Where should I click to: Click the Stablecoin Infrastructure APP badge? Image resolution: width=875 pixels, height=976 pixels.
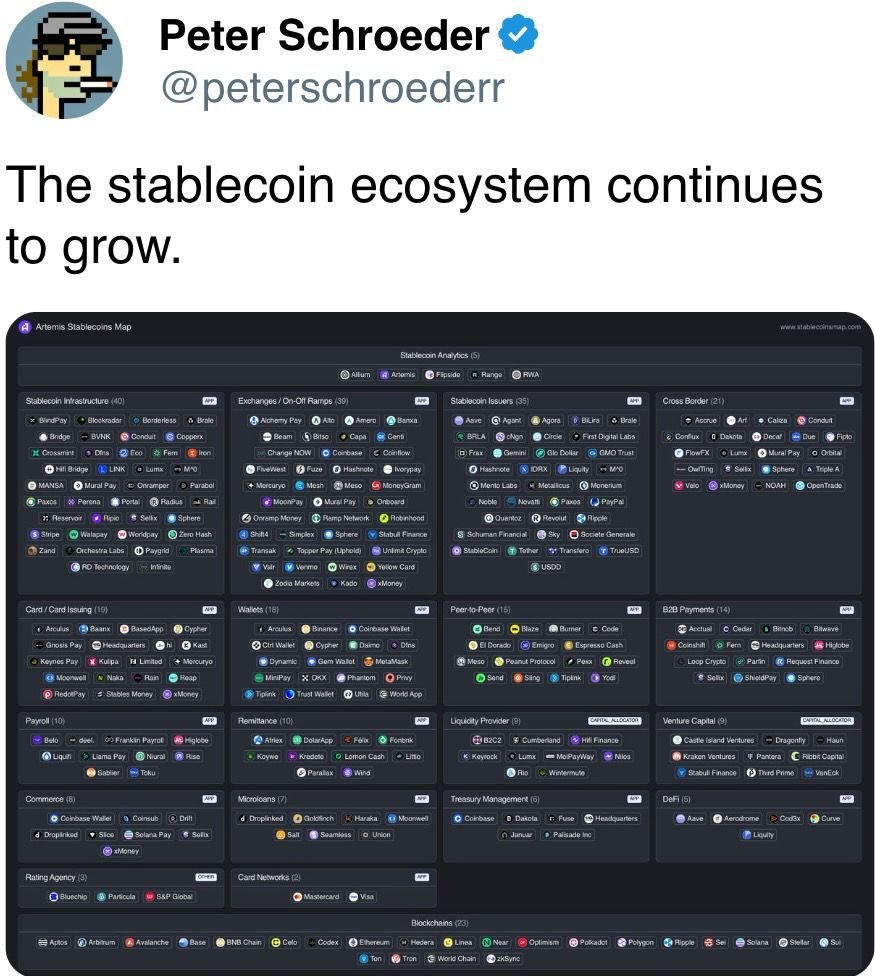click(210, 401)
